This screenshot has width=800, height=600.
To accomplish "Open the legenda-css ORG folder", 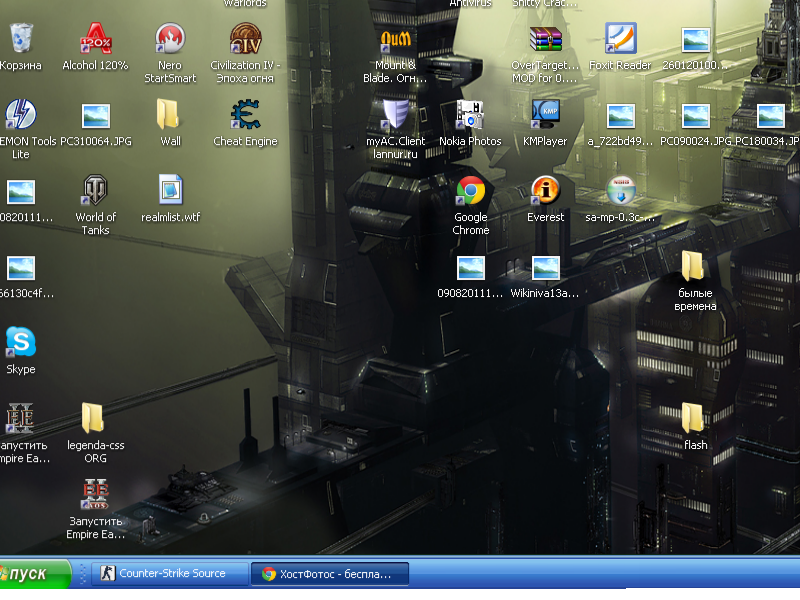I will pyautogui.click(x=93, y=418).
